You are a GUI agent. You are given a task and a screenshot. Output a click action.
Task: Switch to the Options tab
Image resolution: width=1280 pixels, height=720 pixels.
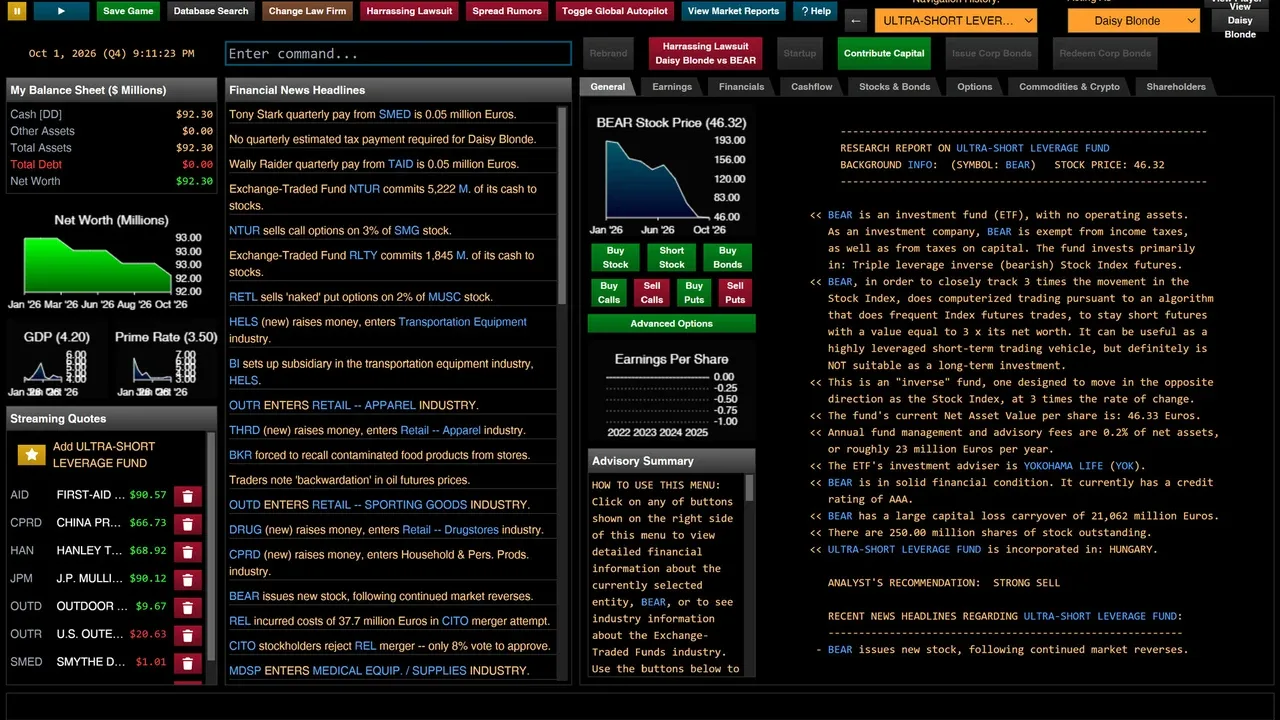[x=975, y=87]
